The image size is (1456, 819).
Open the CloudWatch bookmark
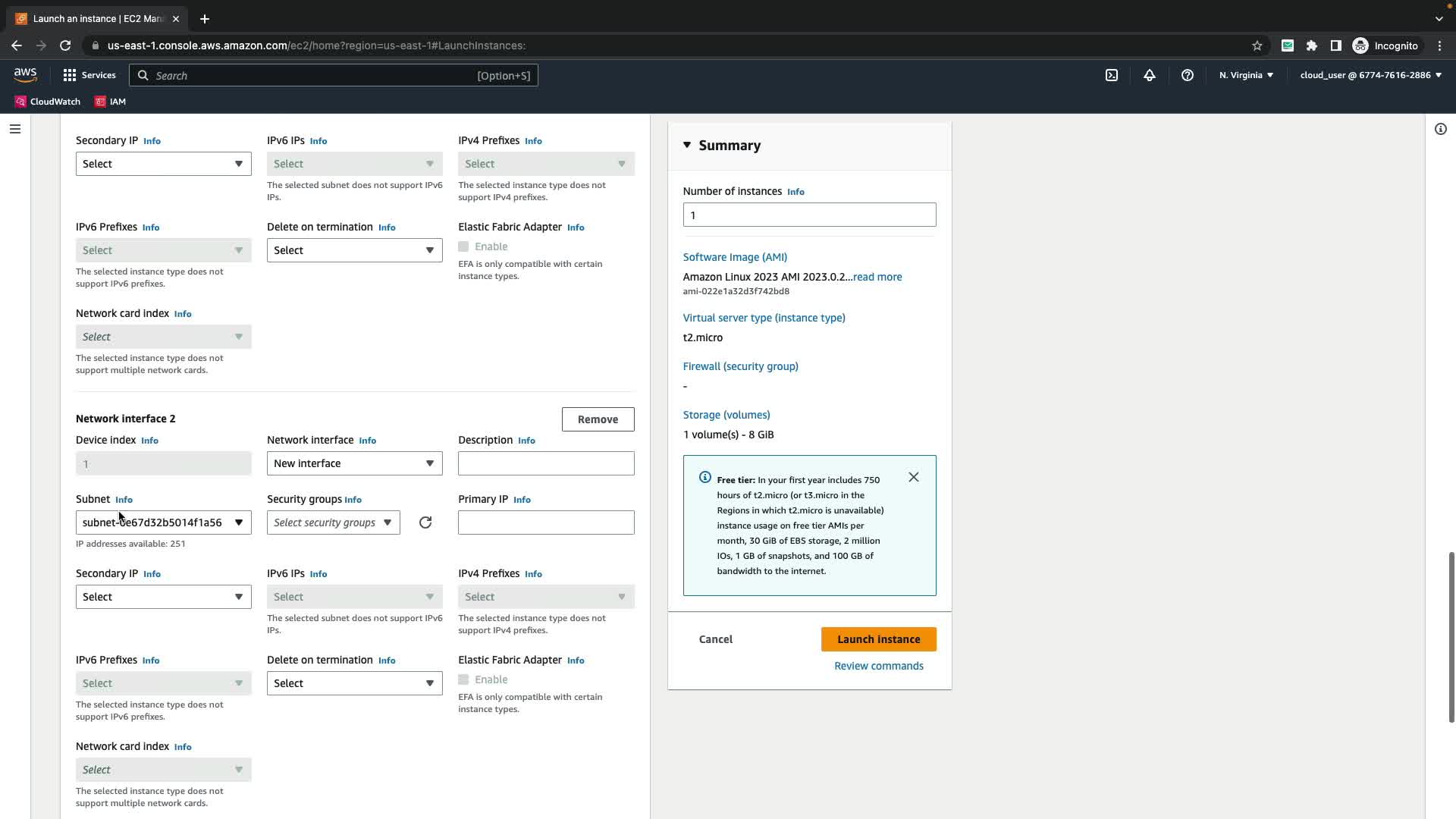47,102
